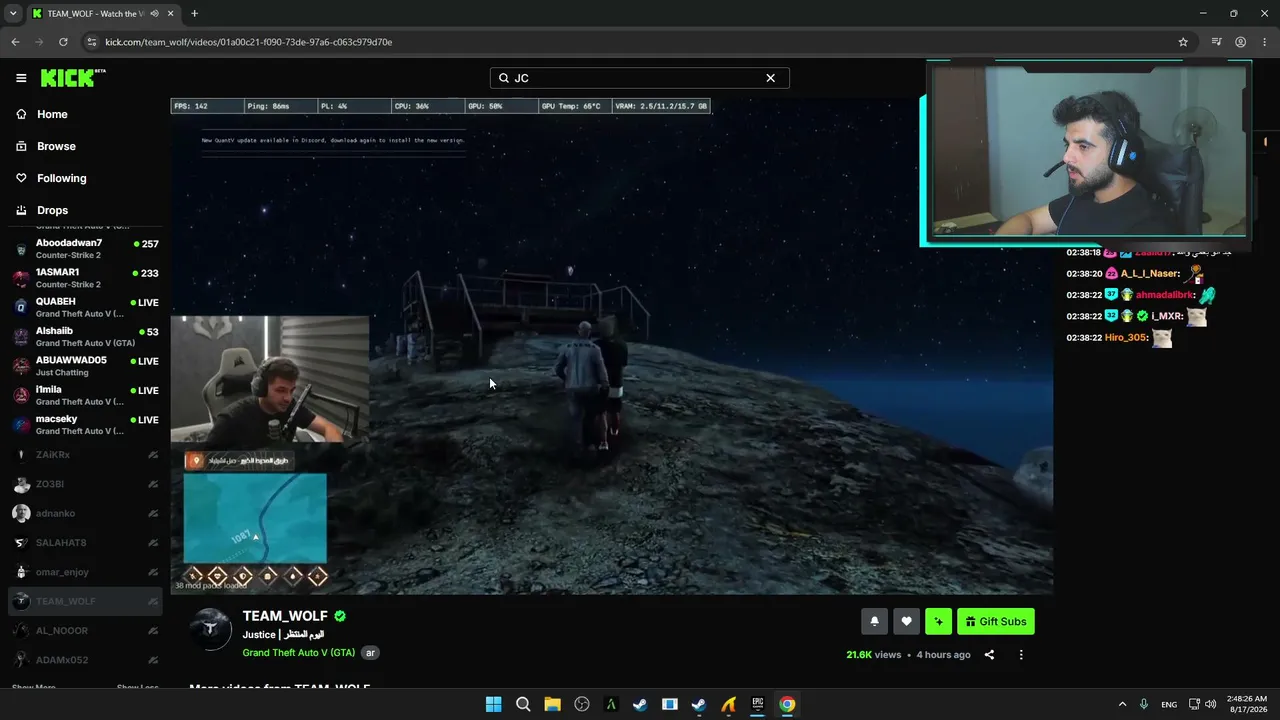Image resolution: width=1280 pixels, height=720 pixels.
Task: Open the TEAM_WOLF channel name link
Action: [x=285, y=616]
